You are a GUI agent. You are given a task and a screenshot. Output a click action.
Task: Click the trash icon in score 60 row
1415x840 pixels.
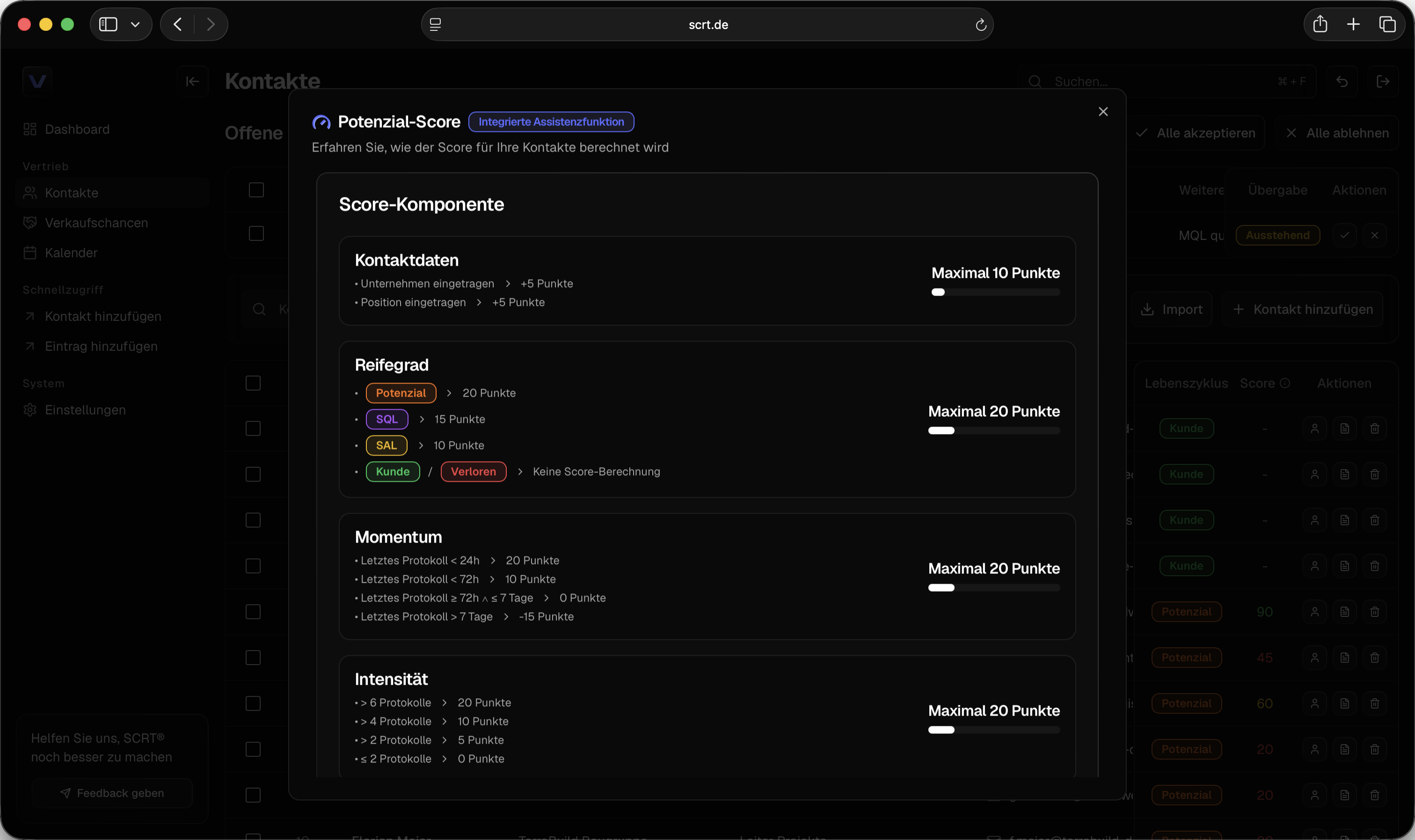tap(1374, 703)
